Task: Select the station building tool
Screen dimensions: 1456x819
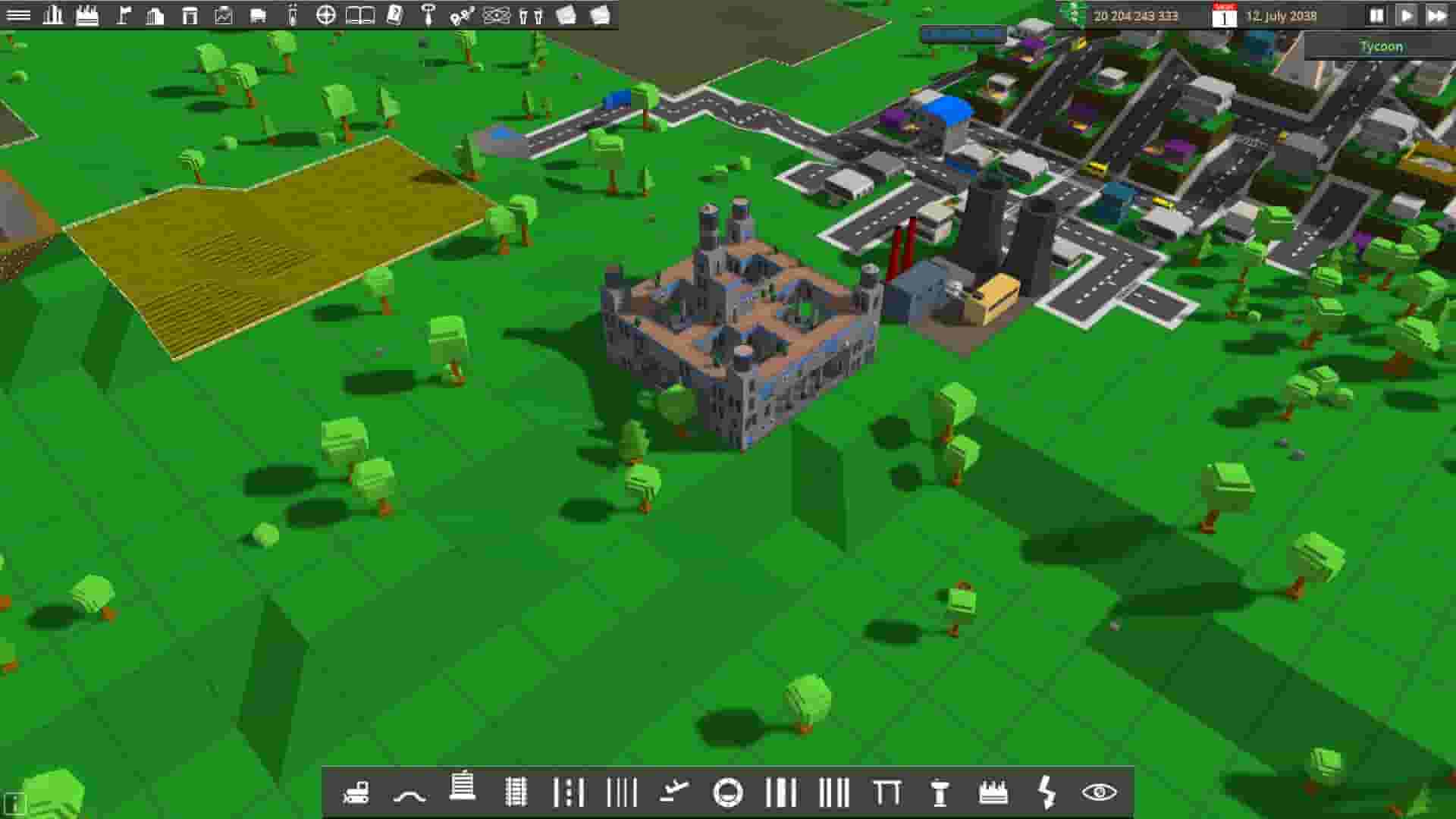Action: [463, 794]
